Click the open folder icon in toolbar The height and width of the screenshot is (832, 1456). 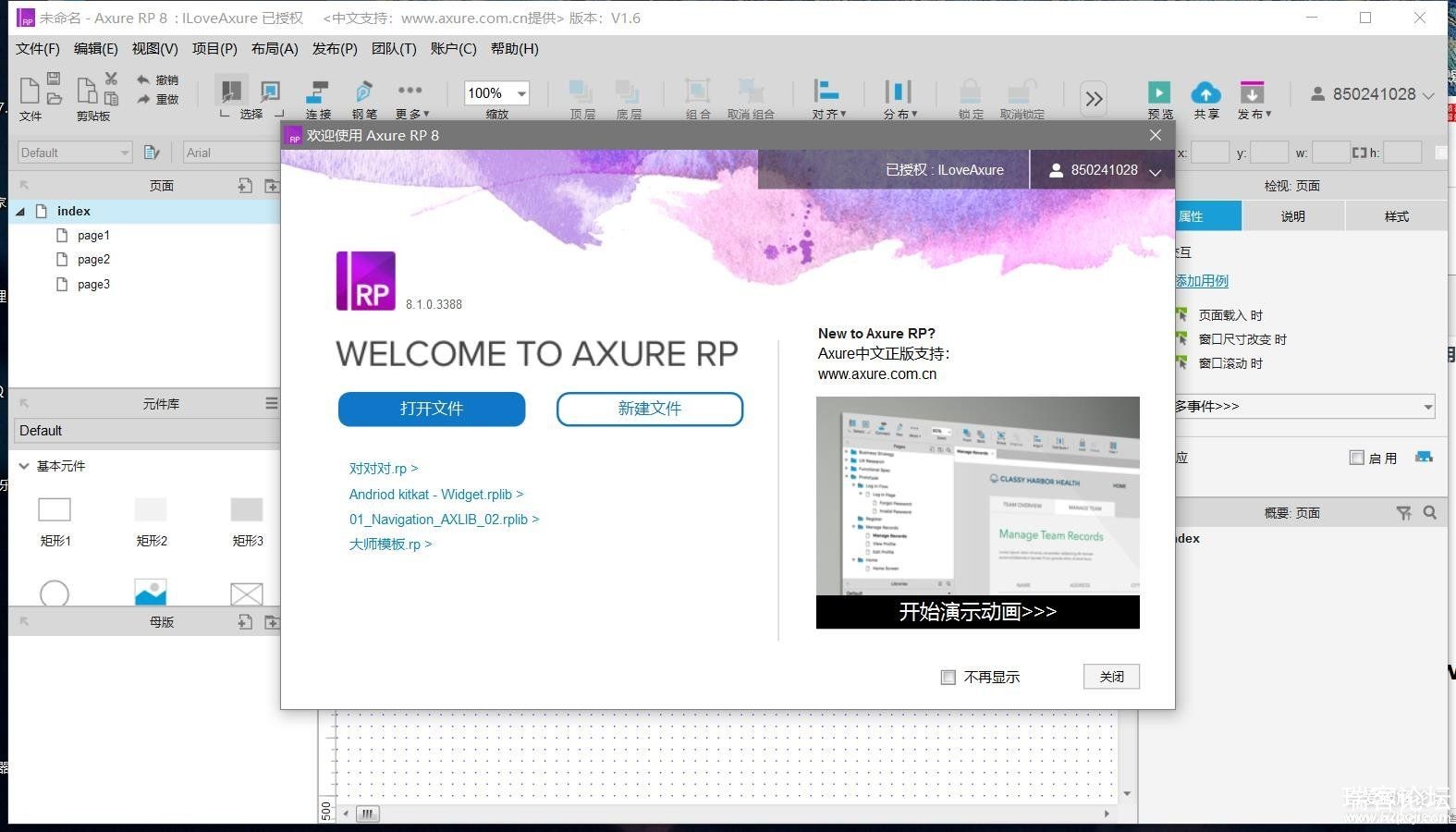pos(55,98)
